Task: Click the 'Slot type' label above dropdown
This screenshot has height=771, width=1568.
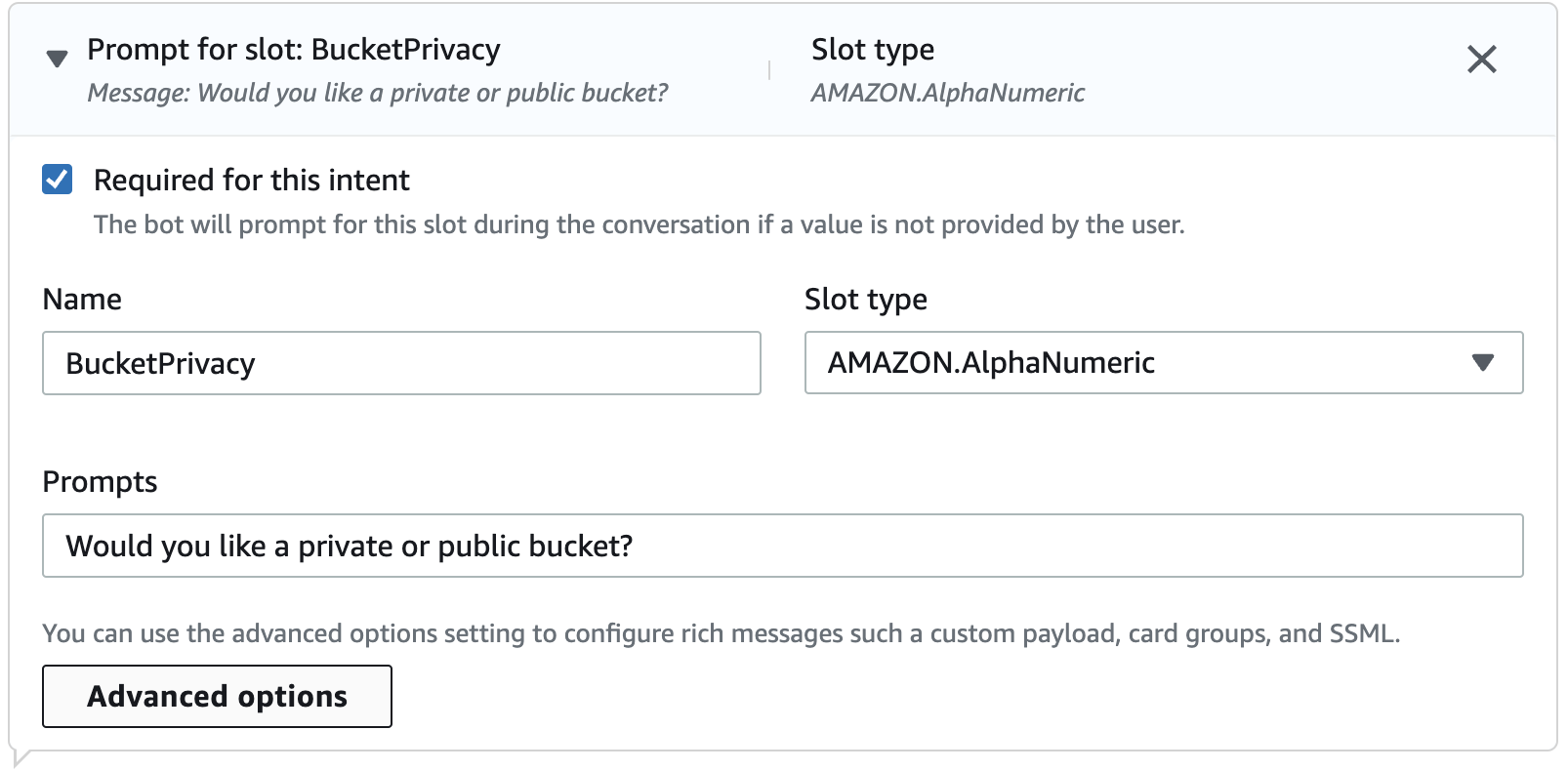Action: (865, 300)
